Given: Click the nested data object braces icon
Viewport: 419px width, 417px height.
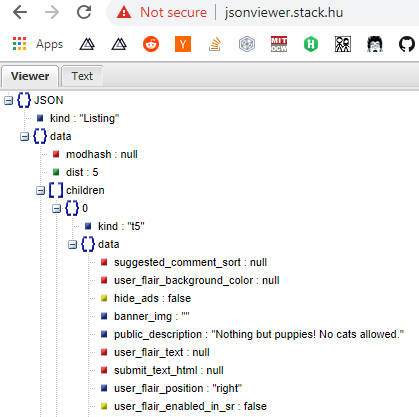Looking at the screenshot, I should pos(88,244).
